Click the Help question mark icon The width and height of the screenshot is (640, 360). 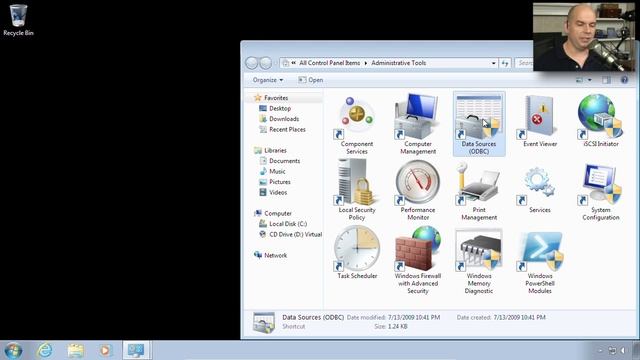click(x=624, y=80)
